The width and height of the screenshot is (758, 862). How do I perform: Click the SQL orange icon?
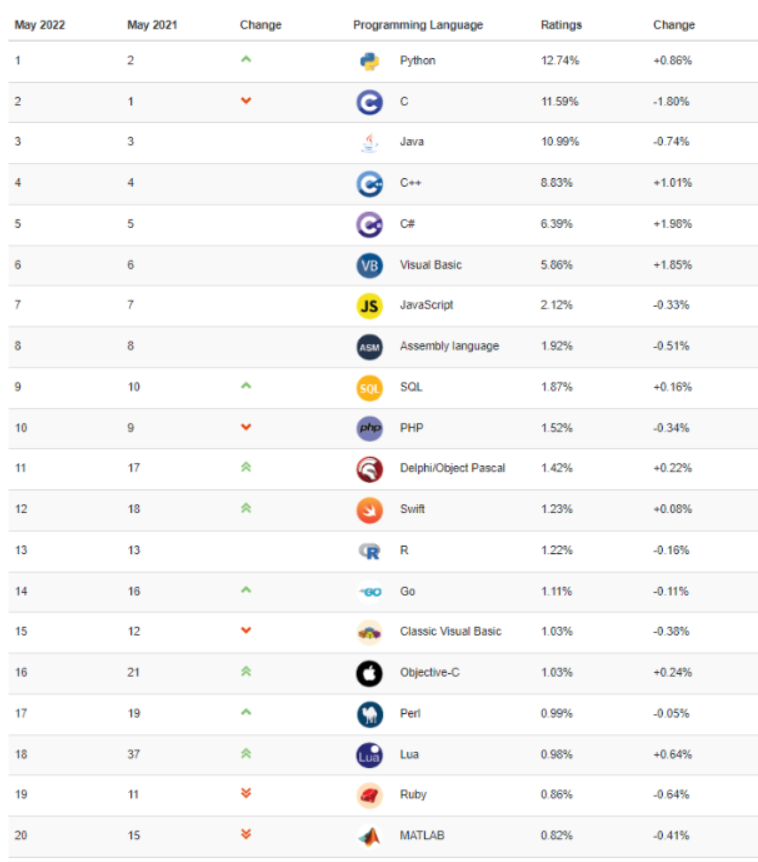click(x=369, y=387)
